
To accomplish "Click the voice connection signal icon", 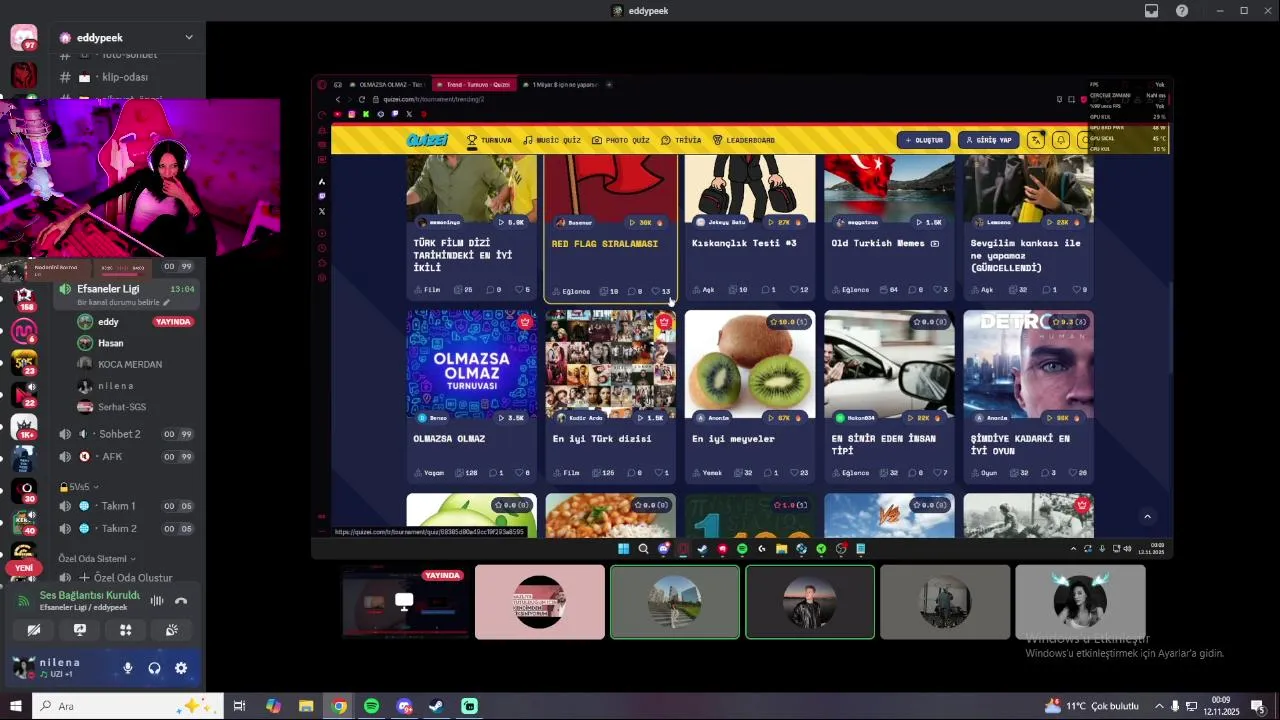I will [x=23, y=601].
